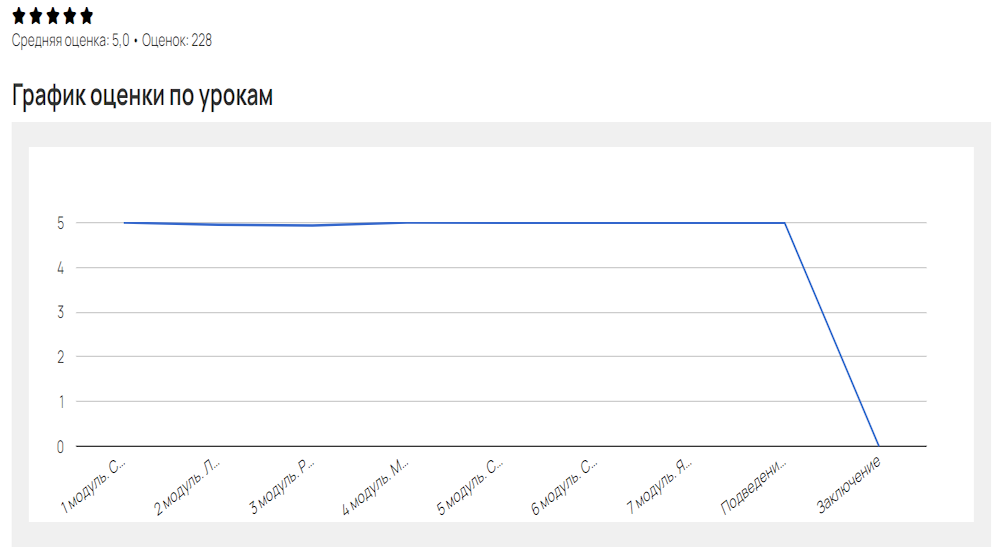The height and width of the screenshot is (553, 1000).
Task: Select the '6 модуль' x-axis label
Action: (x=567, y=486)
